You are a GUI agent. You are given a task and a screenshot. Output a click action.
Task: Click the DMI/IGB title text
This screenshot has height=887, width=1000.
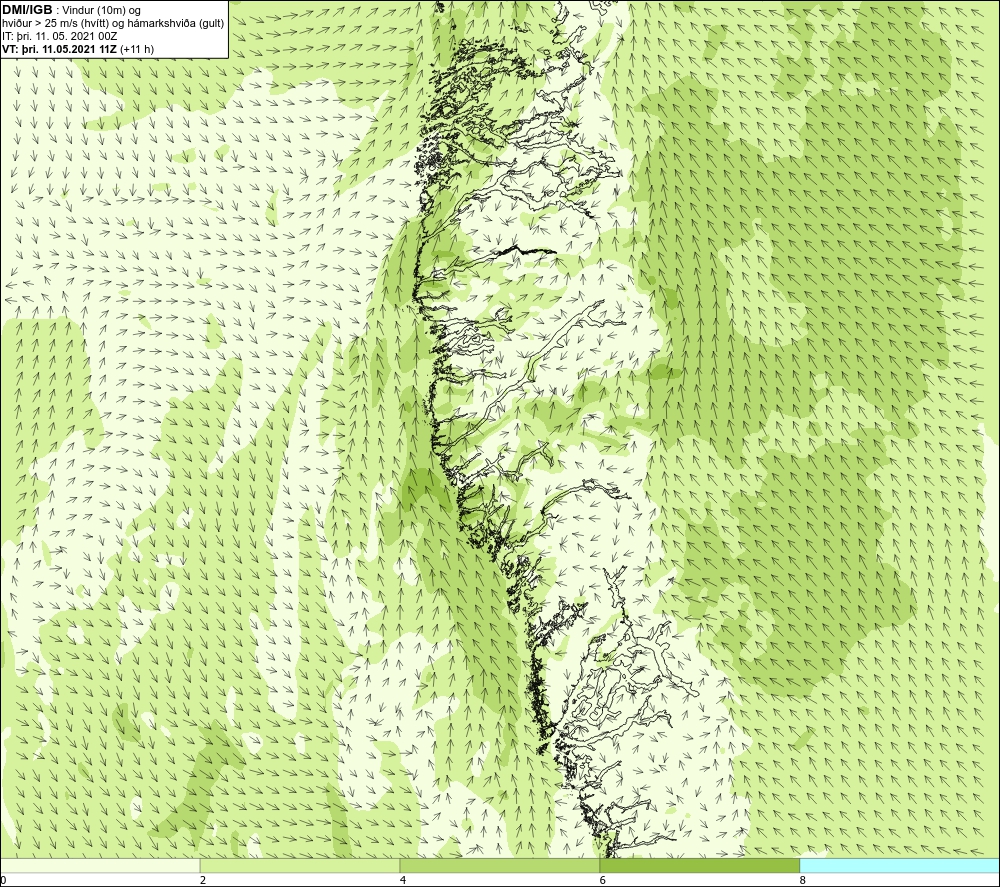27,10
